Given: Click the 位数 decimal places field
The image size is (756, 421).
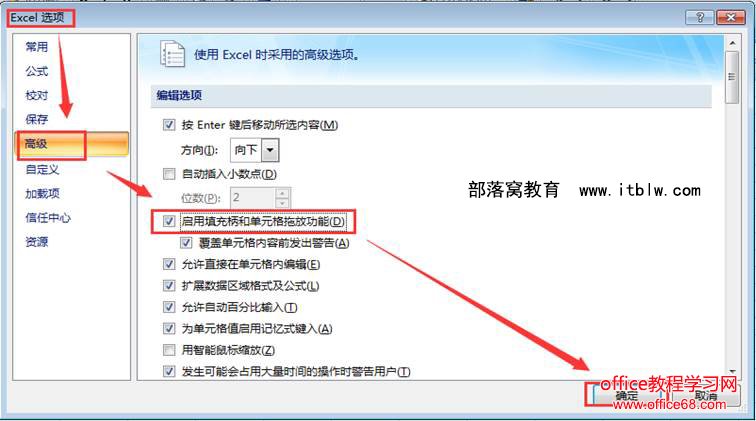Looking at the screenshot, I should (x=253, y=198).
